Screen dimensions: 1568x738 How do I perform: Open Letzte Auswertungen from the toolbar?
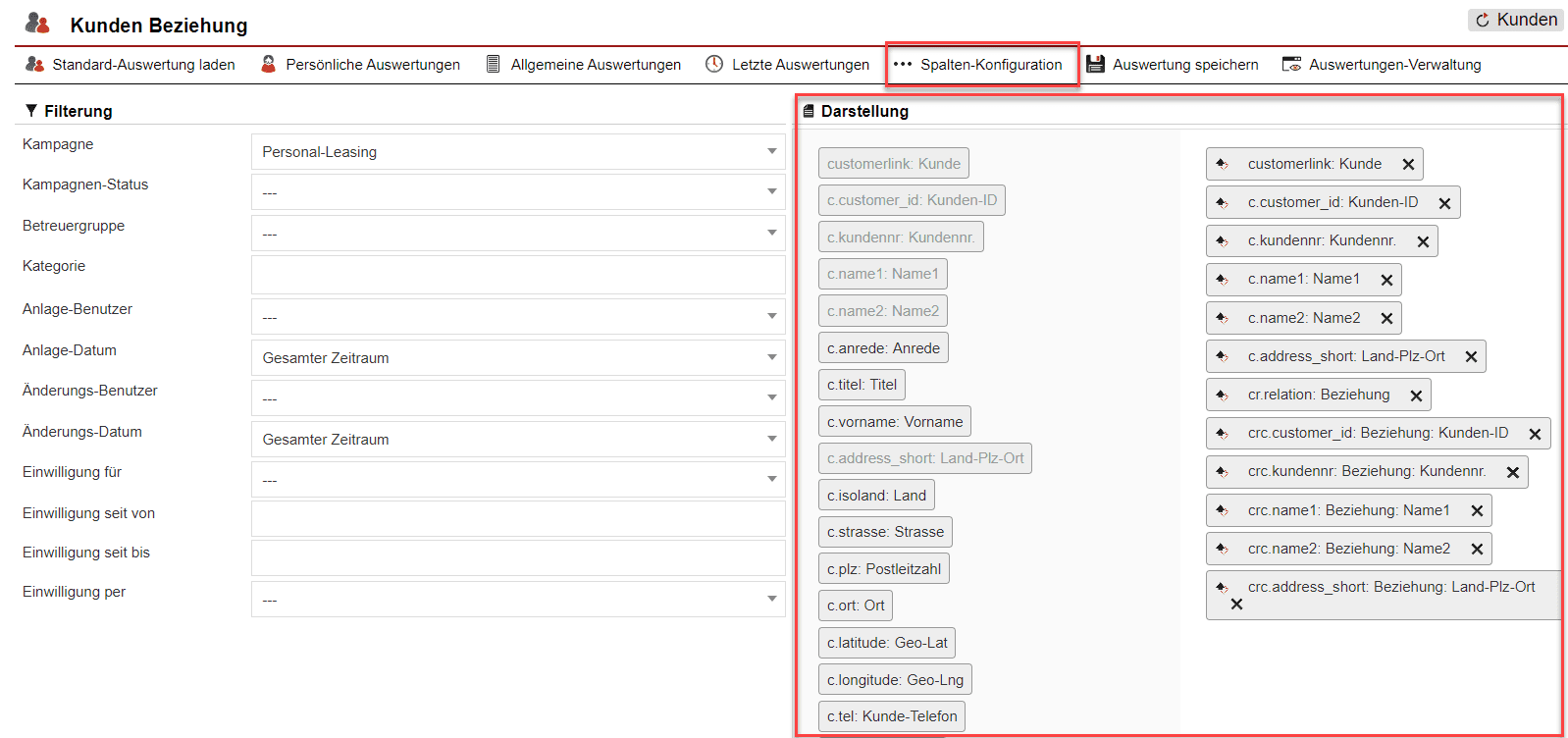(x=800, y=65)
